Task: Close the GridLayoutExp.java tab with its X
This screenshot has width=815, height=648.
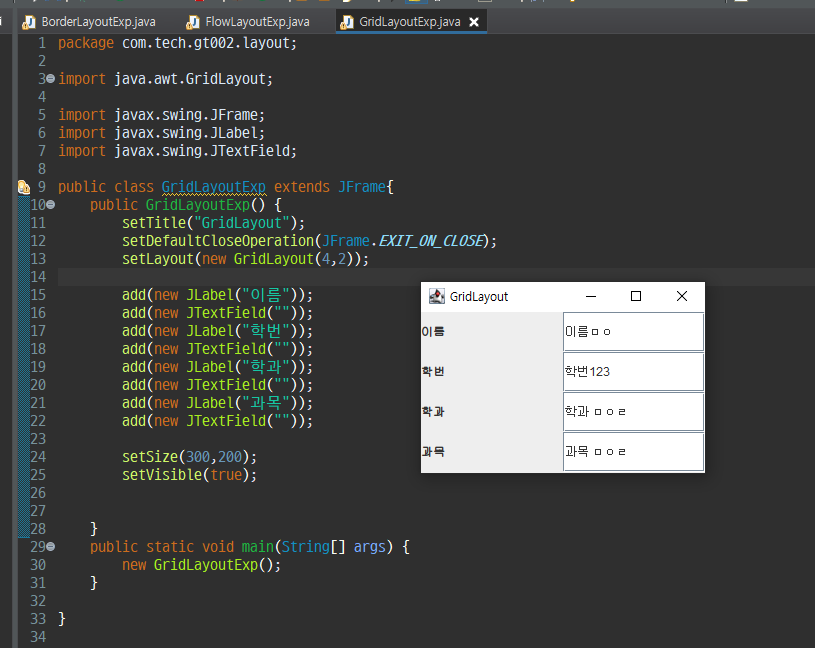Action: click(474, 22)
